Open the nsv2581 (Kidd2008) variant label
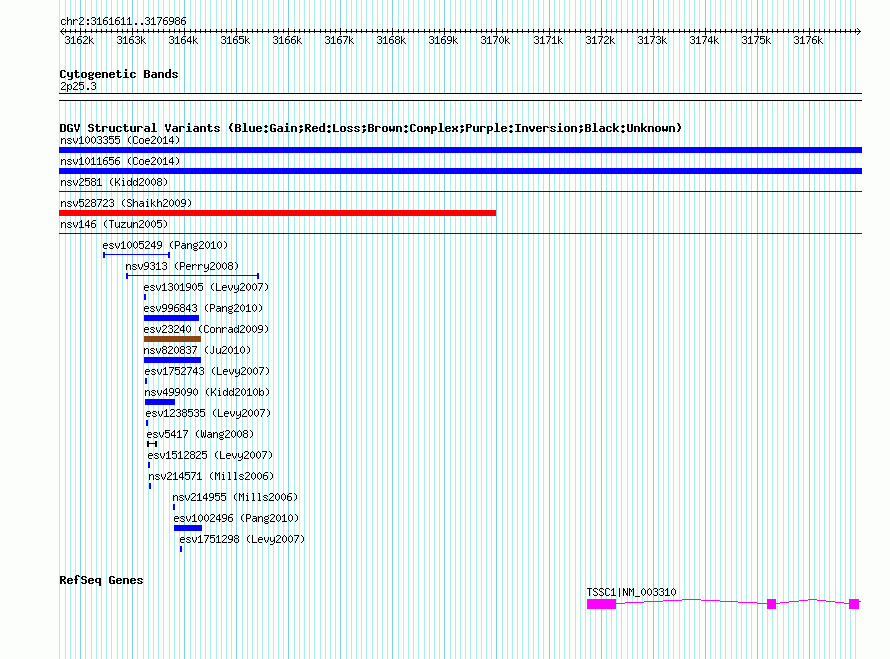The width and height of the screenshot is (890, 659). 114,182
